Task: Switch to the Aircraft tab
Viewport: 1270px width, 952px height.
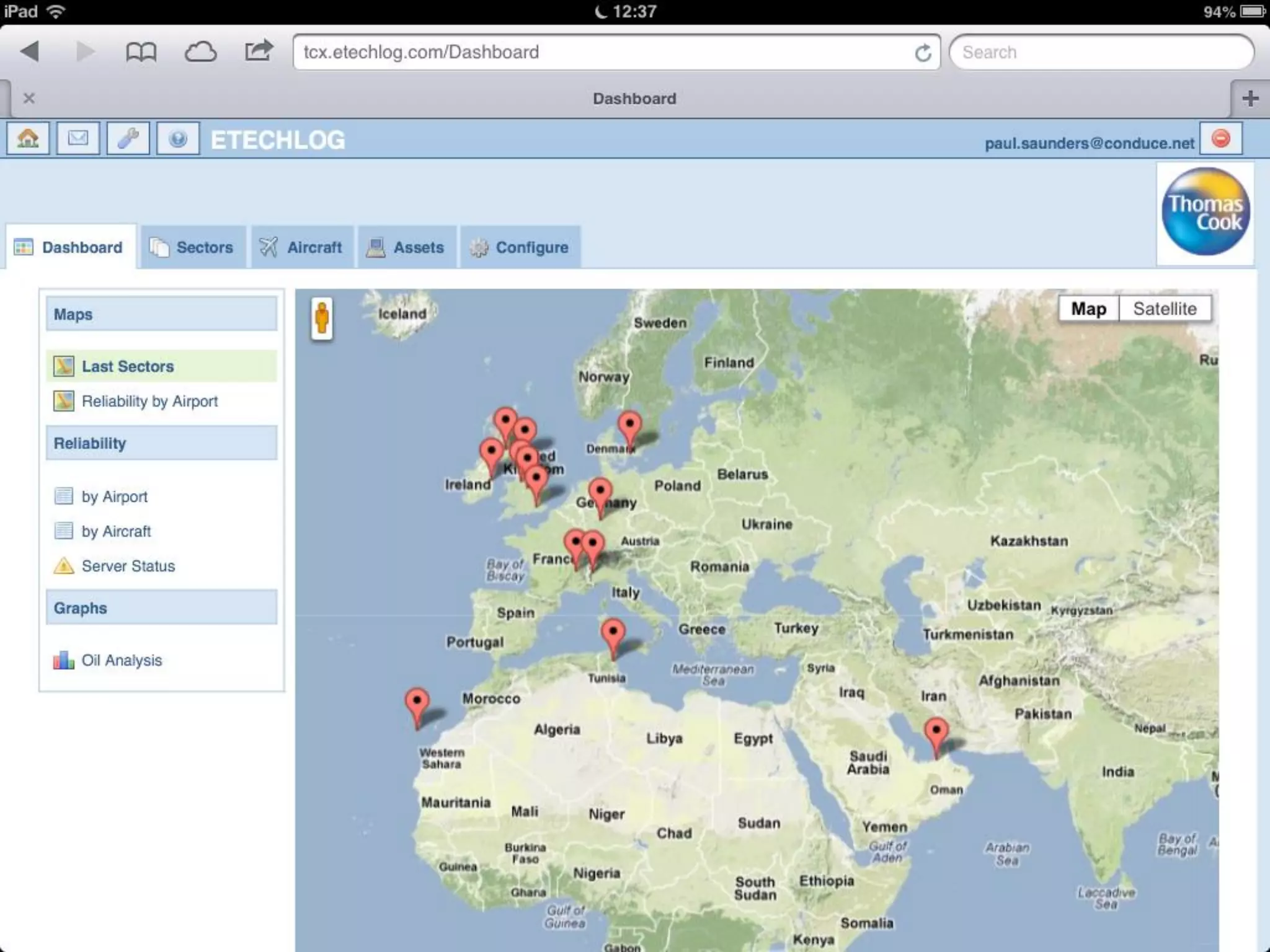Action: tap(302, 247)
